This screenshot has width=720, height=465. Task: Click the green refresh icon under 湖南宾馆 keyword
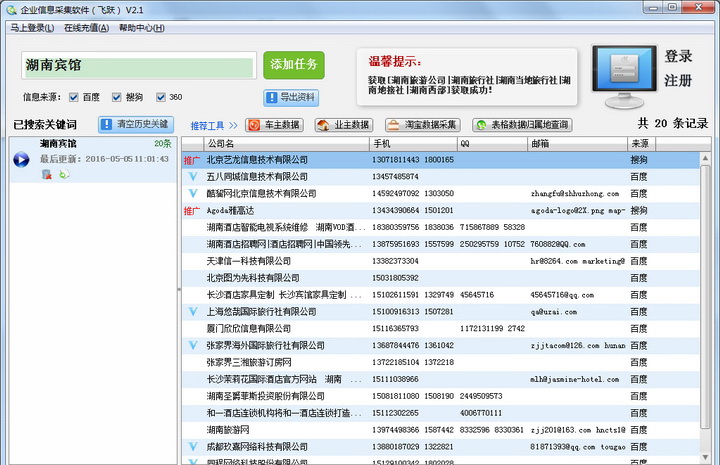[x=64, y=174]
